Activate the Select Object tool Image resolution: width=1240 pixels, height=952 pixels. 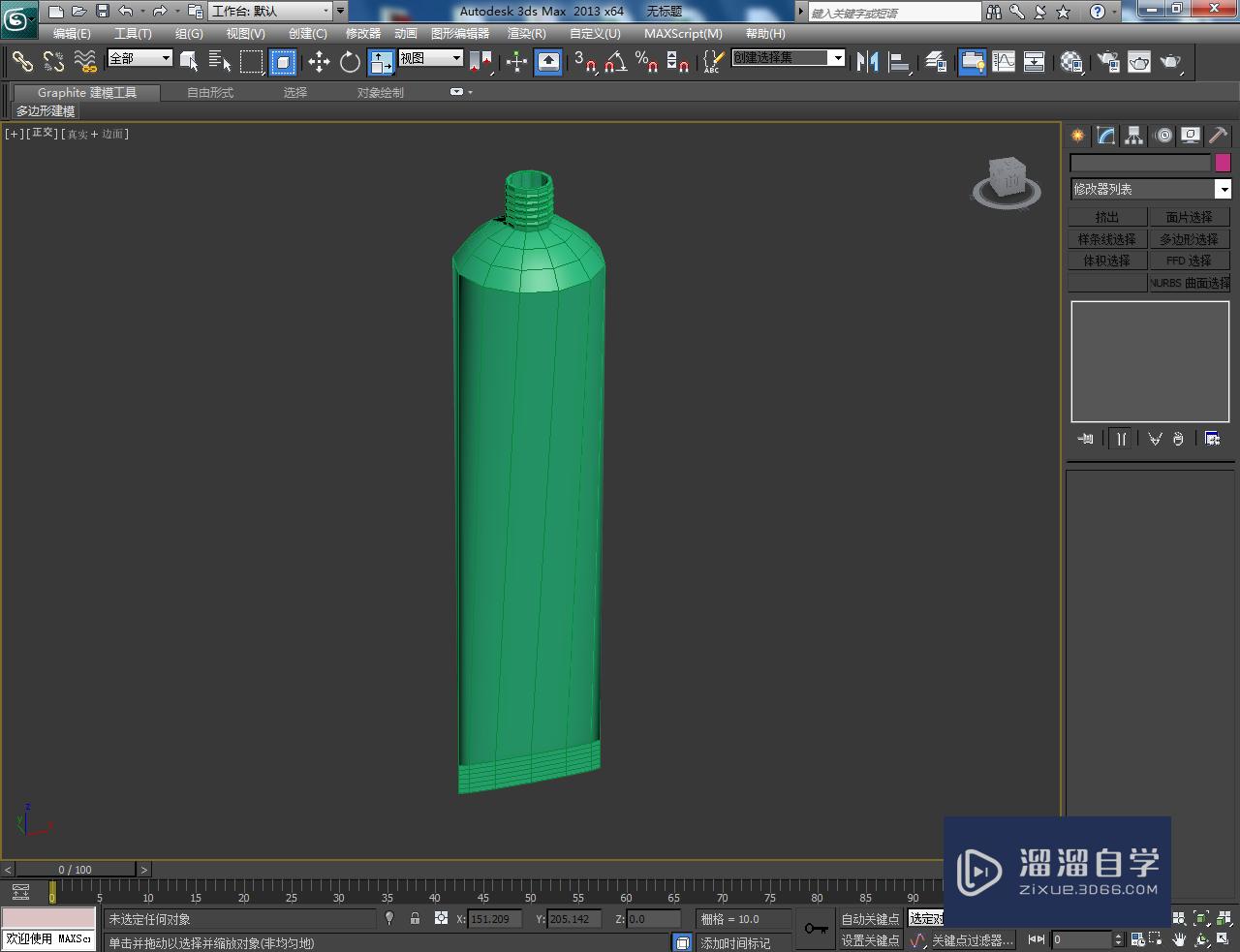(x=189, y=62)
